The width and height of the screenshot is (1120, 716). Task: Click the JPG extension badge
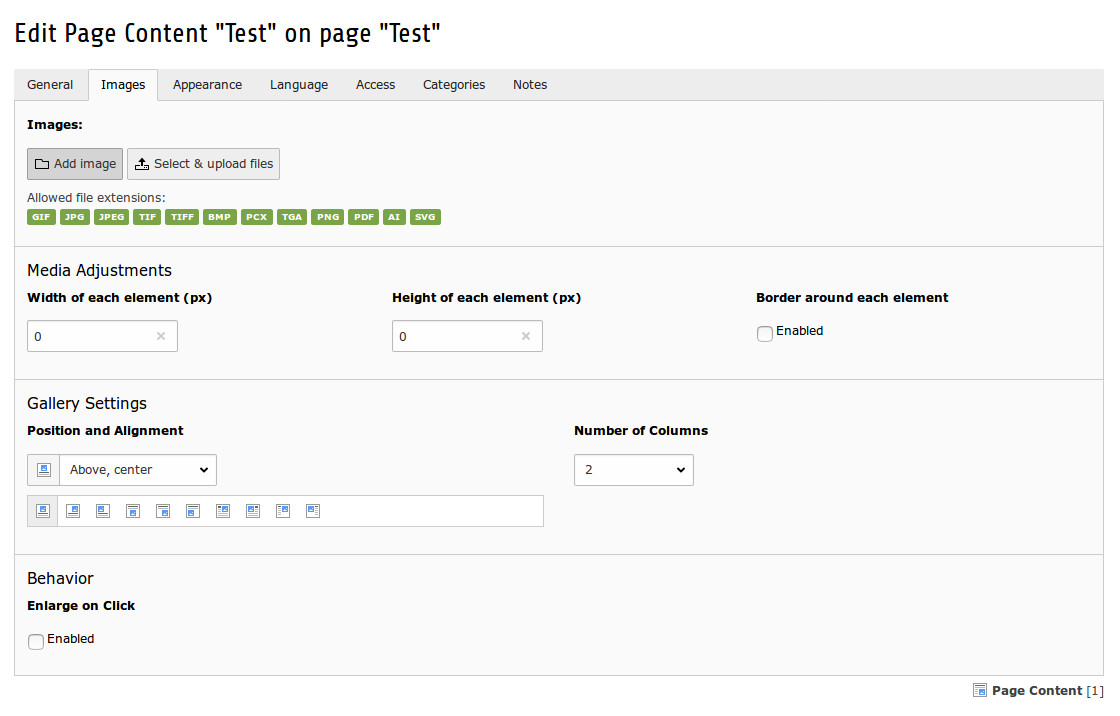point(75,217)
